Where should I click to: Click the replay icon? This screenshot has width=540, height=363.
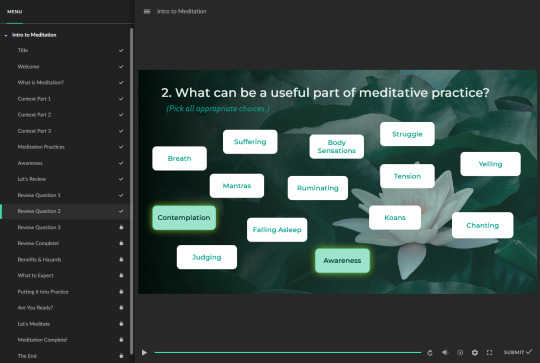tap(430, 352)
